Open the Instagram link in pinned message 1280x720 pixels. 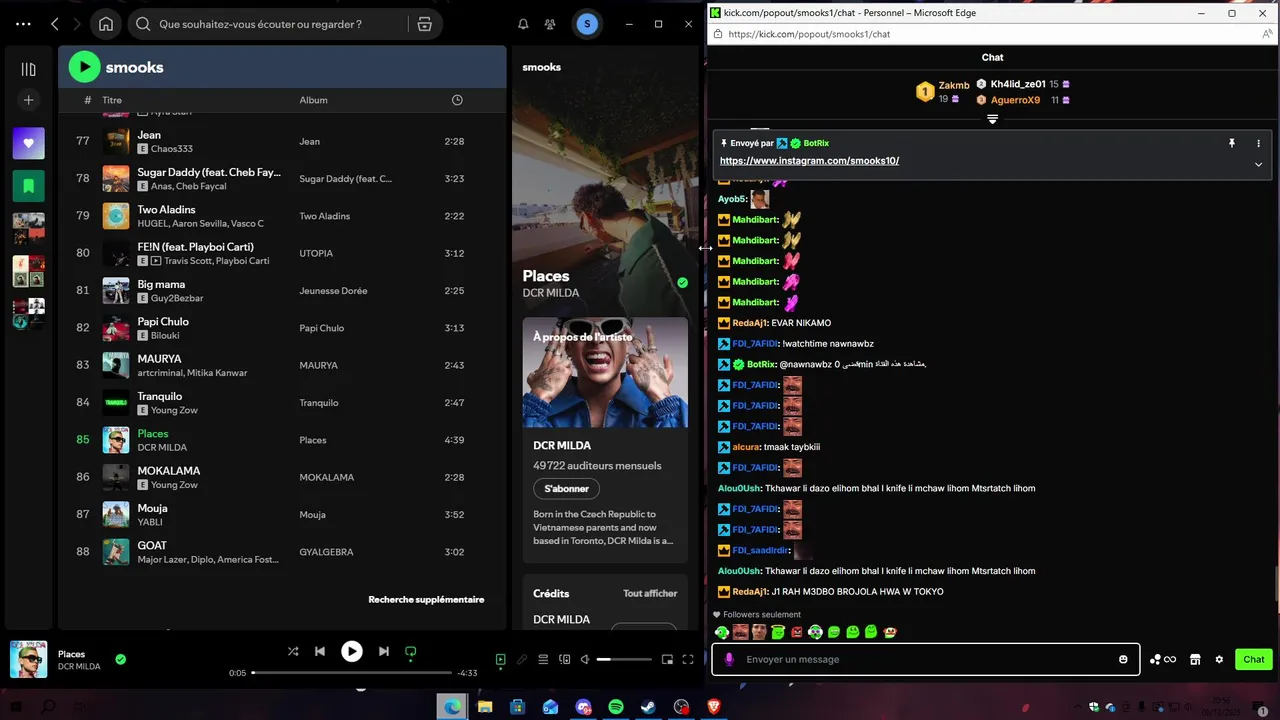809,160
